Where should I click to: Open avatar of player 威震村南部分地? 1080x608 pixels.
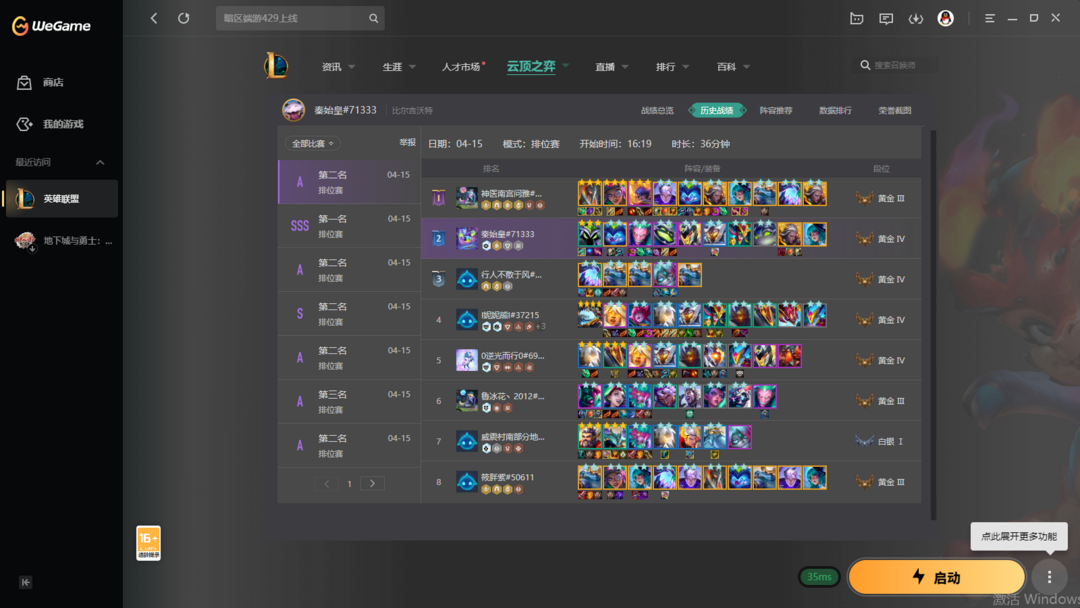[466, 441]
